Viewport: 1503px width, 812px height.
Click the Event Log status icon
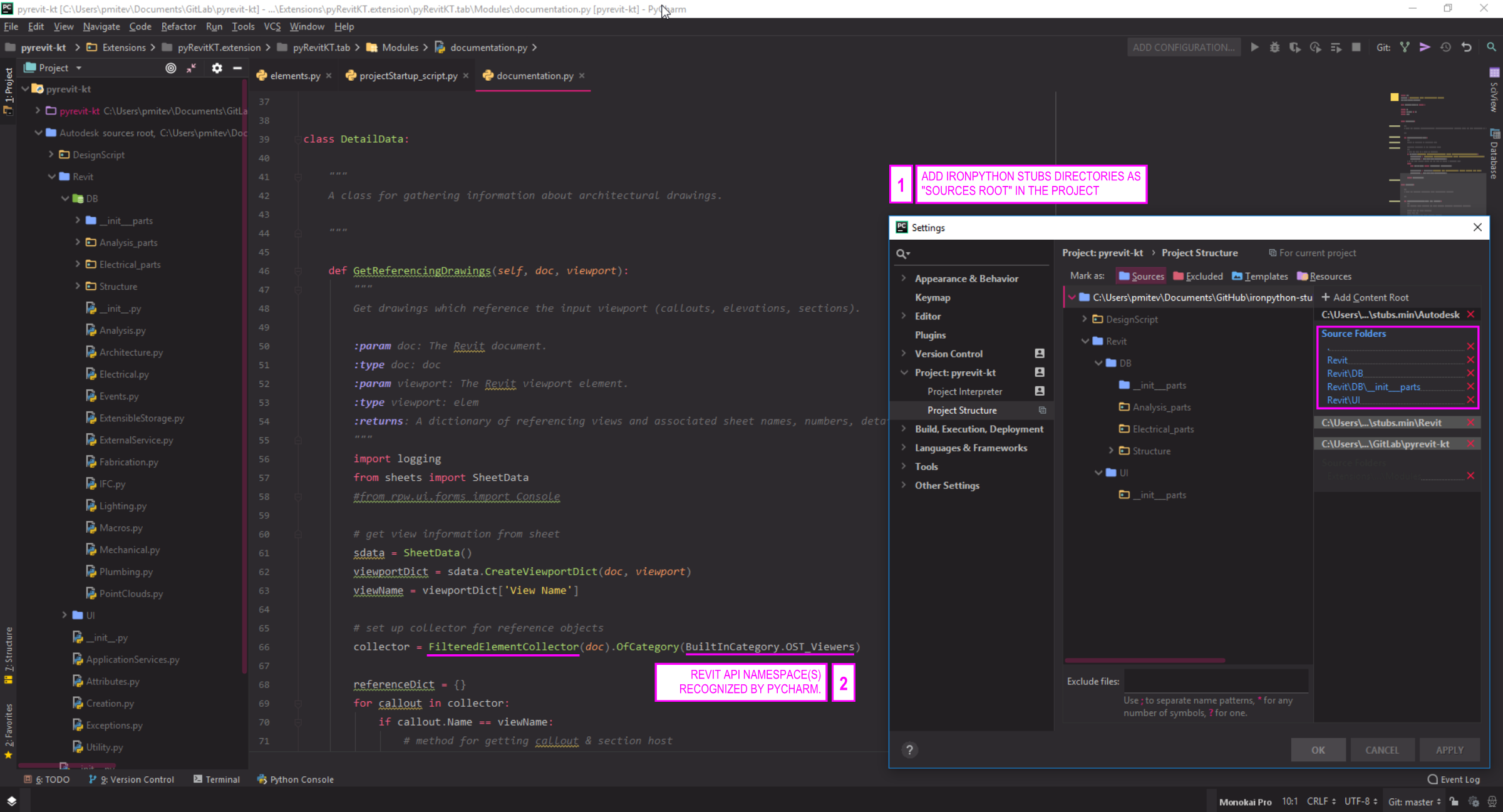click(x=1454, y=779)
